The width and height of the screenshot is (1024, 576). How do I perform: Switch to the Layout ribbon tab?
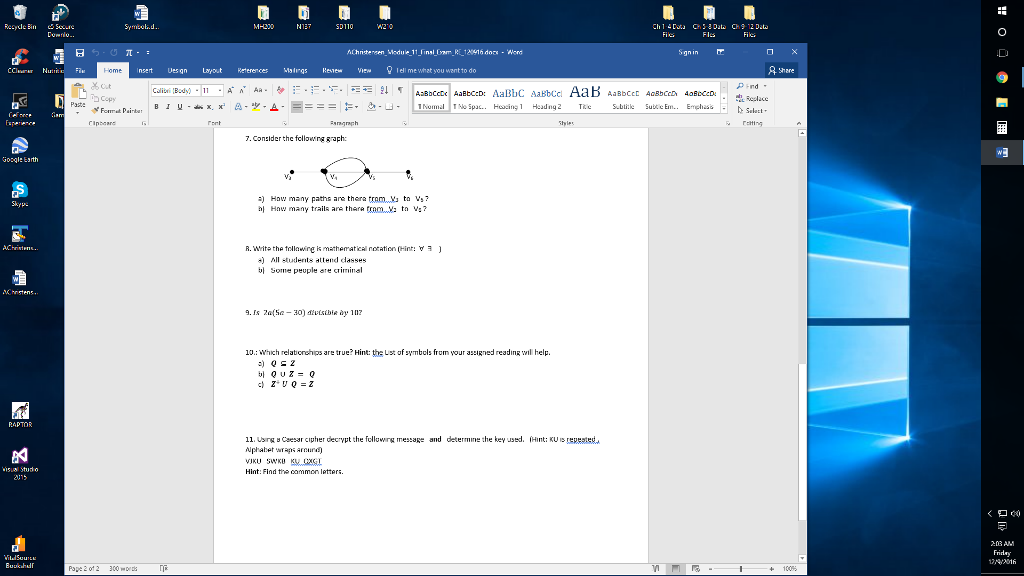tap(212, 71)
